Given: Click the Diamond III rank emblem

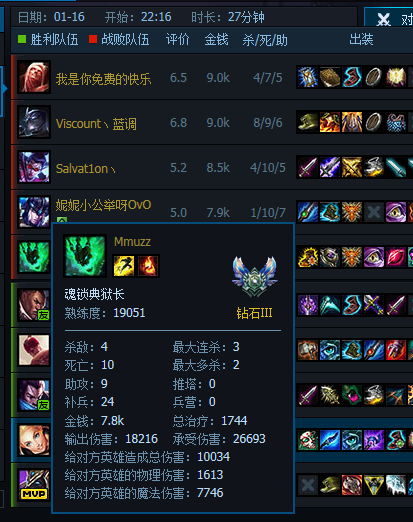Looking at the screenshot, I should (255, 276).
